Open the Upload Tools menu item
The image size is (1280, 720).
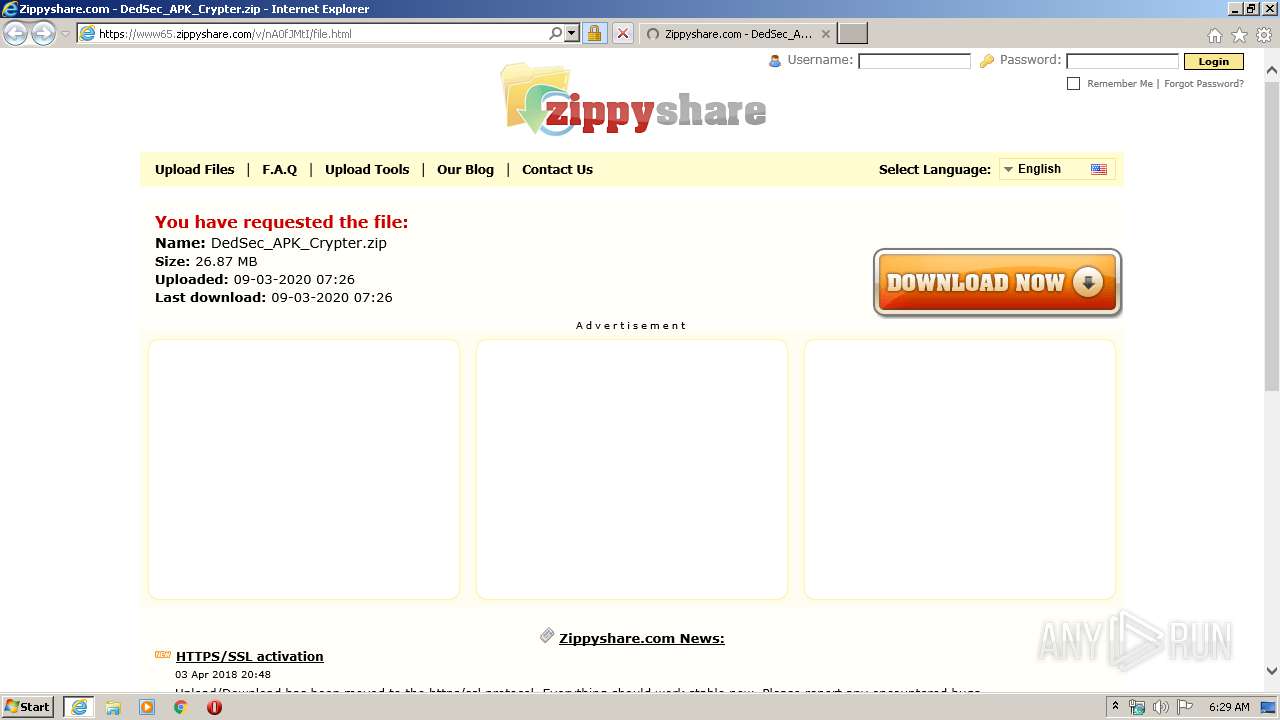[x=367, y=169]
